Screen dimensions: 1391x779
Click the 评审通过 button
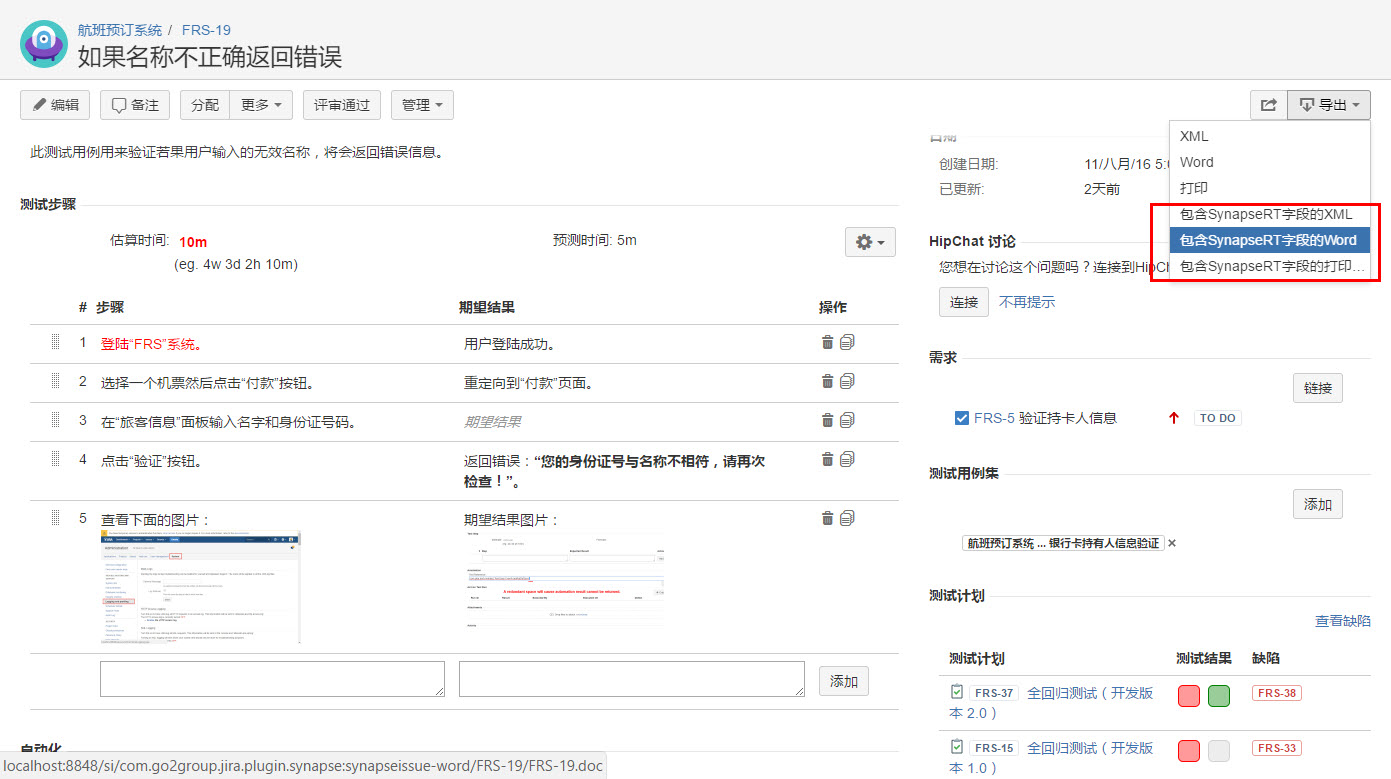342,105
